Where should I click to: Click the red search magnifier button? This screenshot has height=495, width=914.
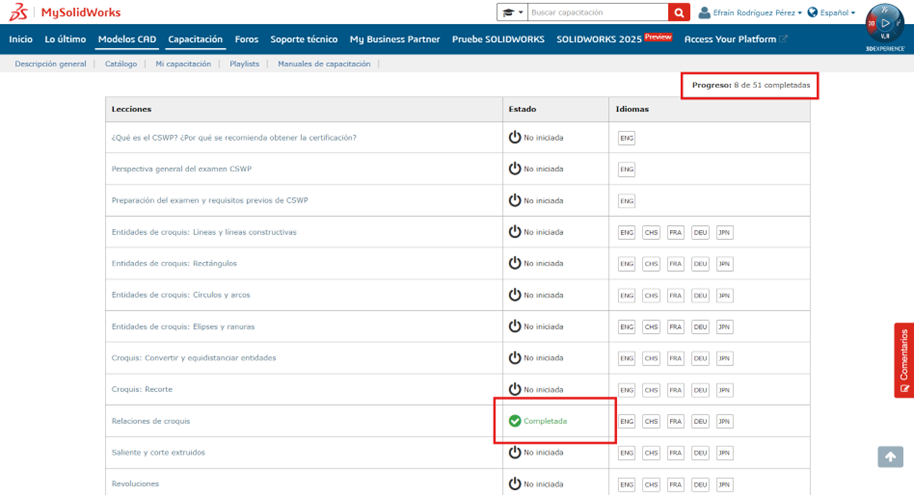pos(679,12)
